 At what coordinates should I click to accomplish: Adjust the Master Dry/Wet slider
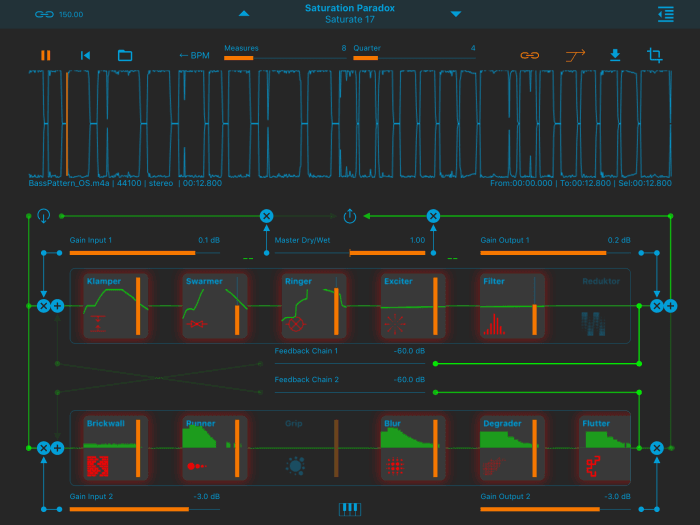point(350,253)
